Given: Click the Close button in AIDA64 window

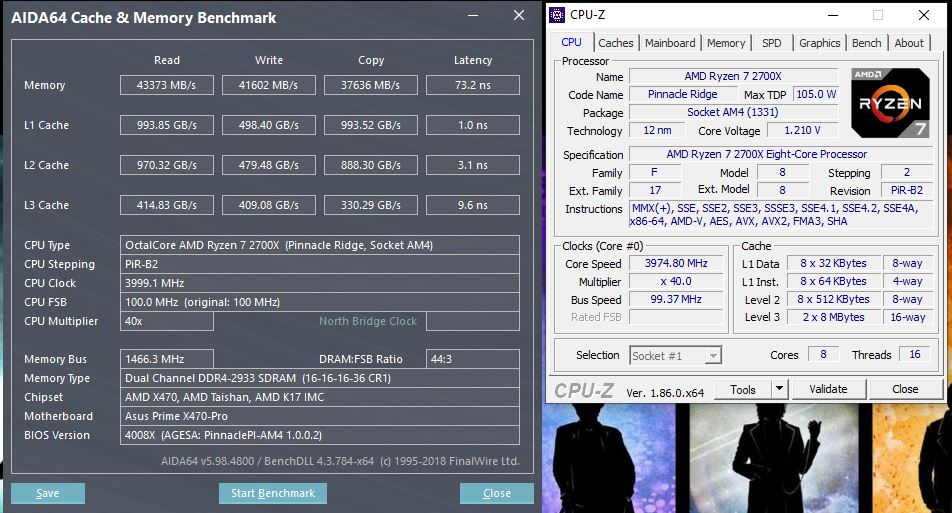Looking at the screenshot, I should (x=497, y=494).
